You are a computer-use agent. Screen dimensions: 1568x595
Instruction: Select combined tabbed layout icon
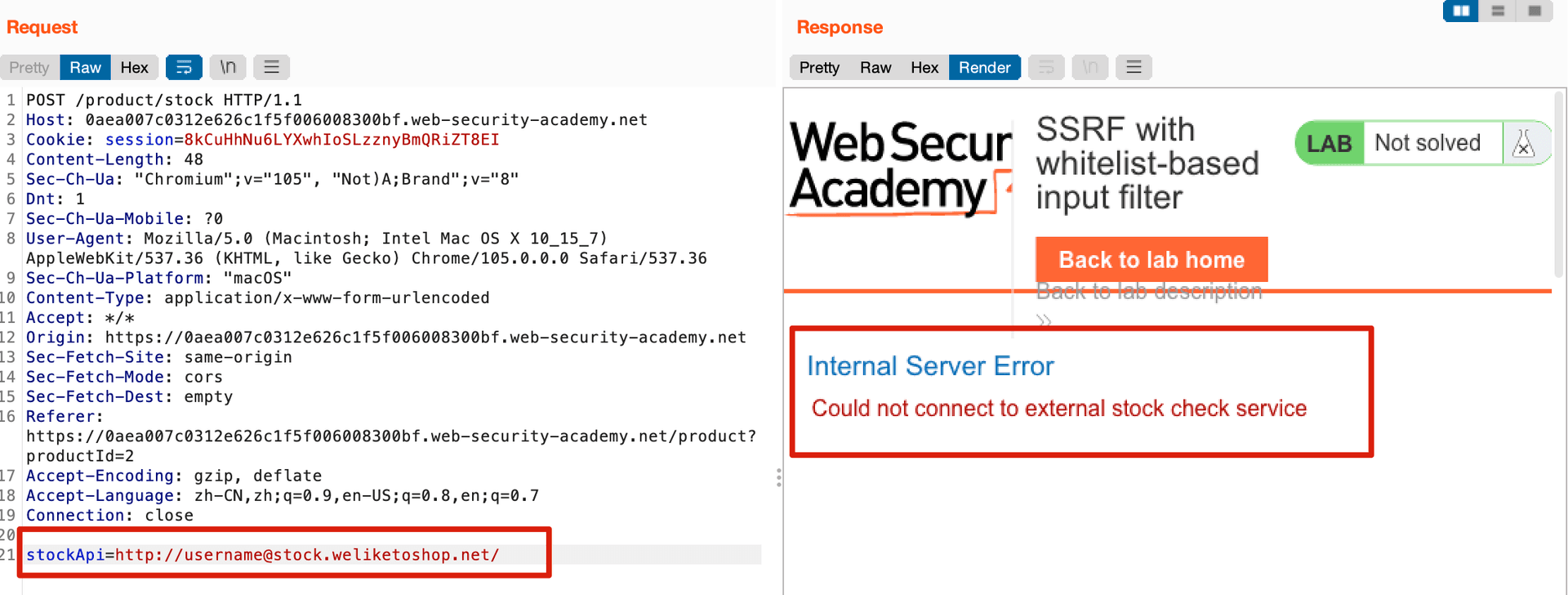click(x=1535, y=11)
